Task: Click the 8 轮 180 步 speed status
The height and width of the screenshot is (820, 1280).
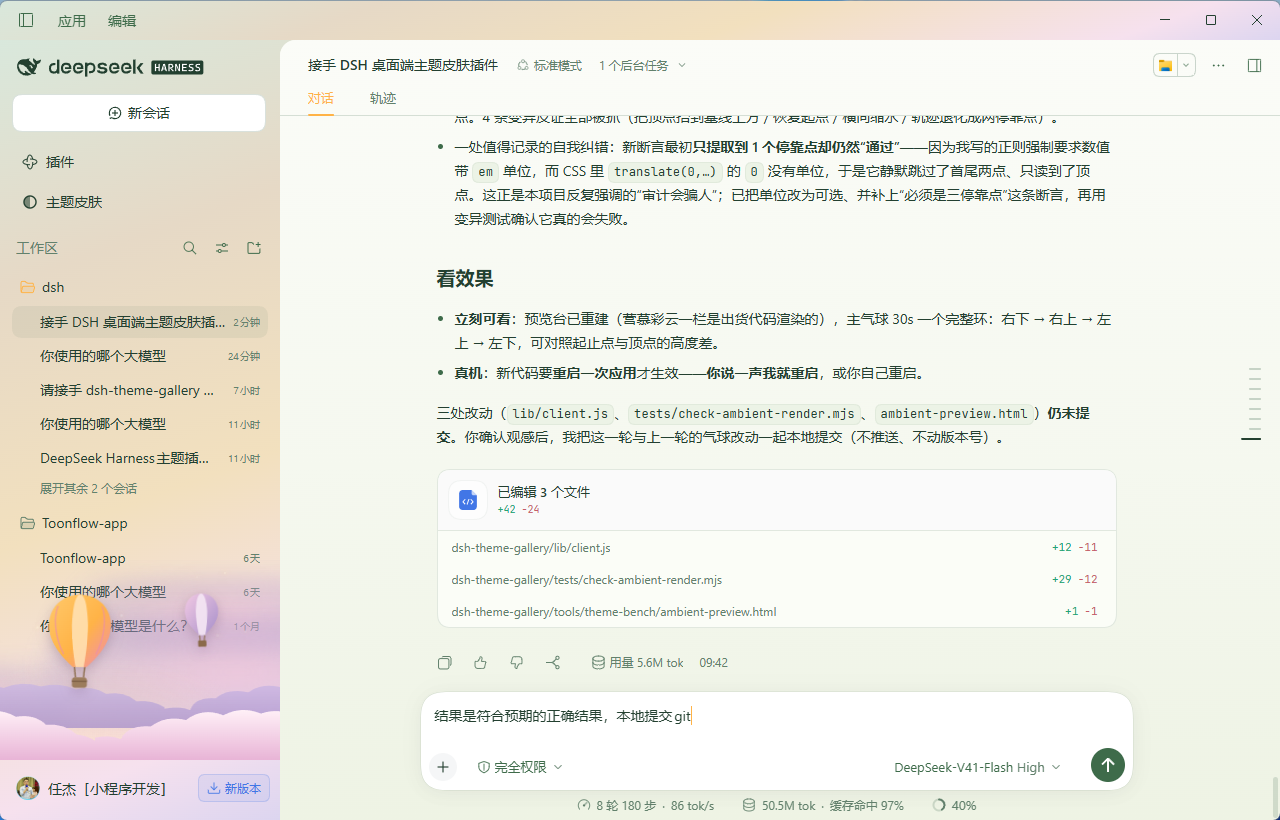Action: click(x=646, y=805)
